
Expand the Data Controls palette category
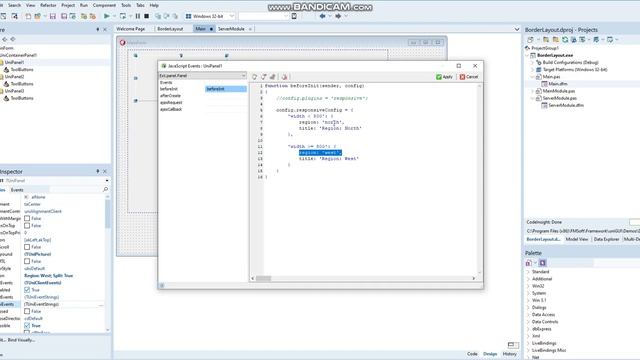529,322
